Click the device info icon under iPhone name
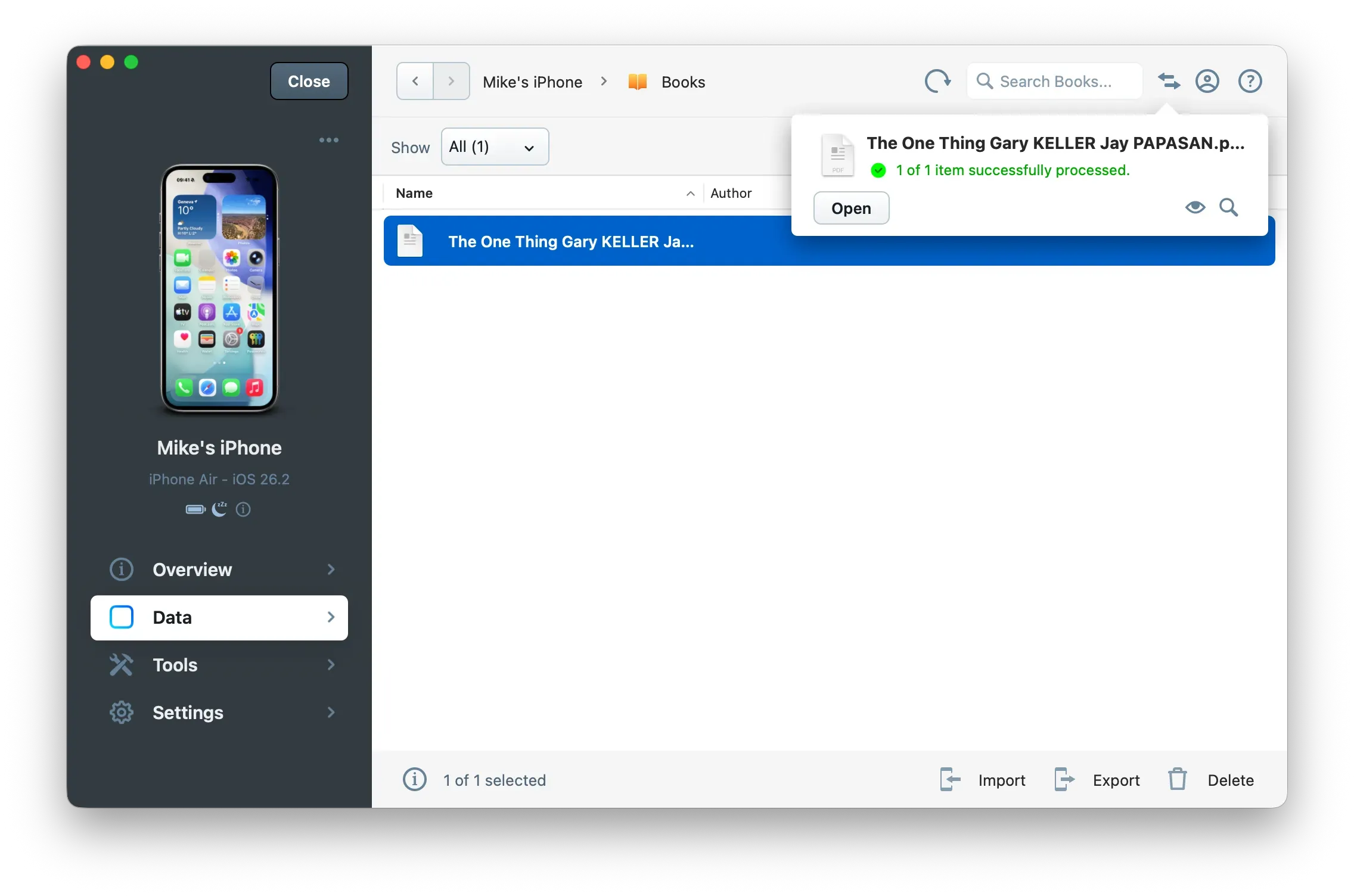 [x=243, y=509]
